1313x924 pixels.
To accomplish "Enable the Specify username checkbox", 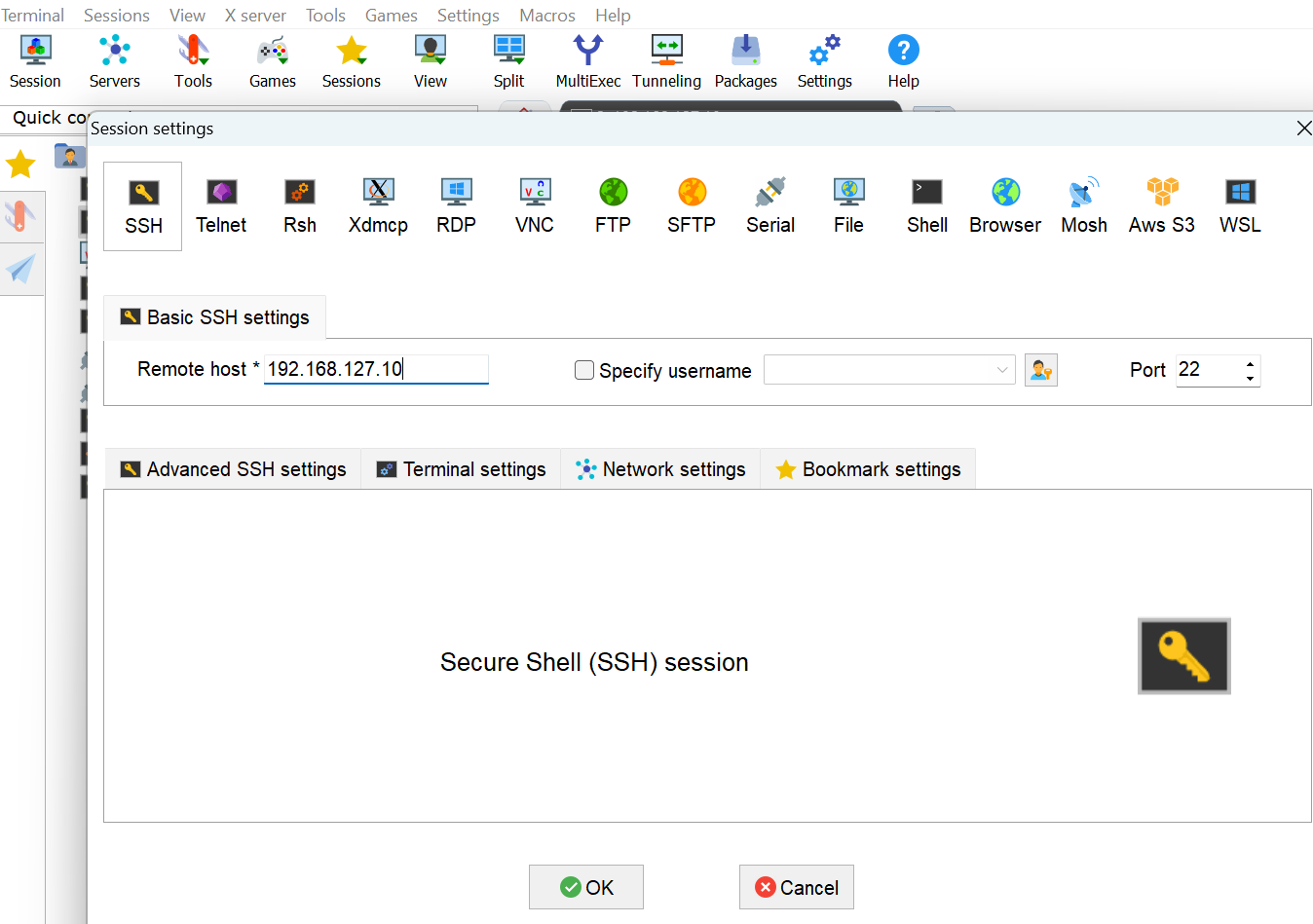I will [584, 370].
